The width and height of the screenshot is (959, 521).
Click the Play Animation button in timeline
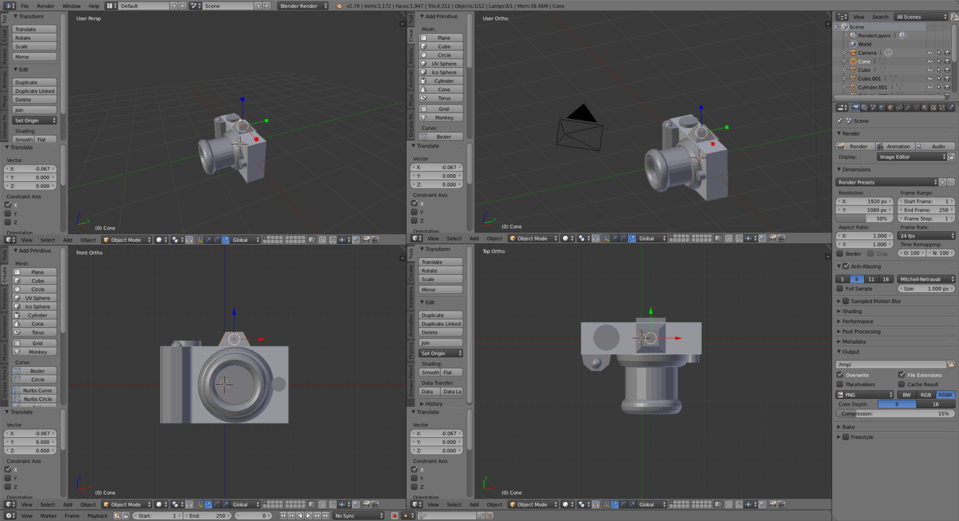[309, 515]
